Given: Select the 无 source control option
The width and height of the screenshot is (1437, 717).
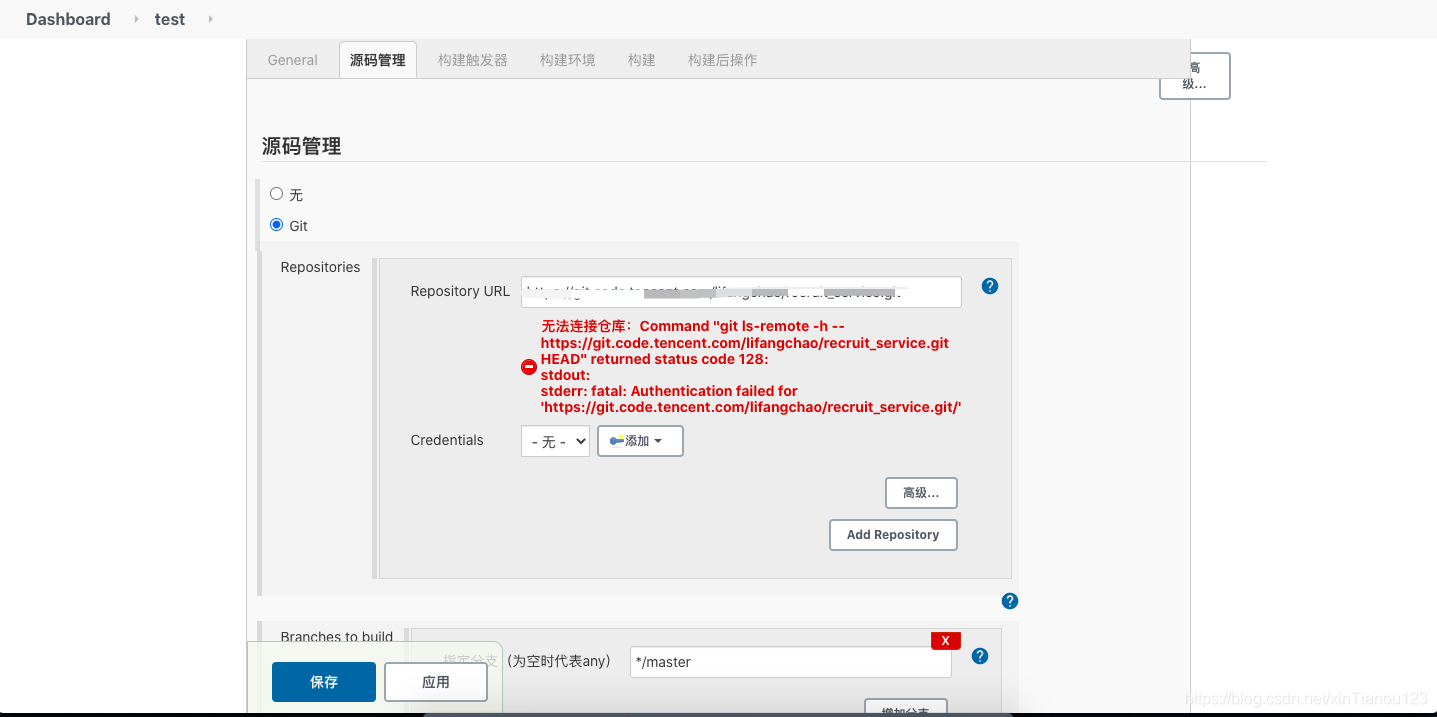Looking at the screenshot, I should coord(277,194).
